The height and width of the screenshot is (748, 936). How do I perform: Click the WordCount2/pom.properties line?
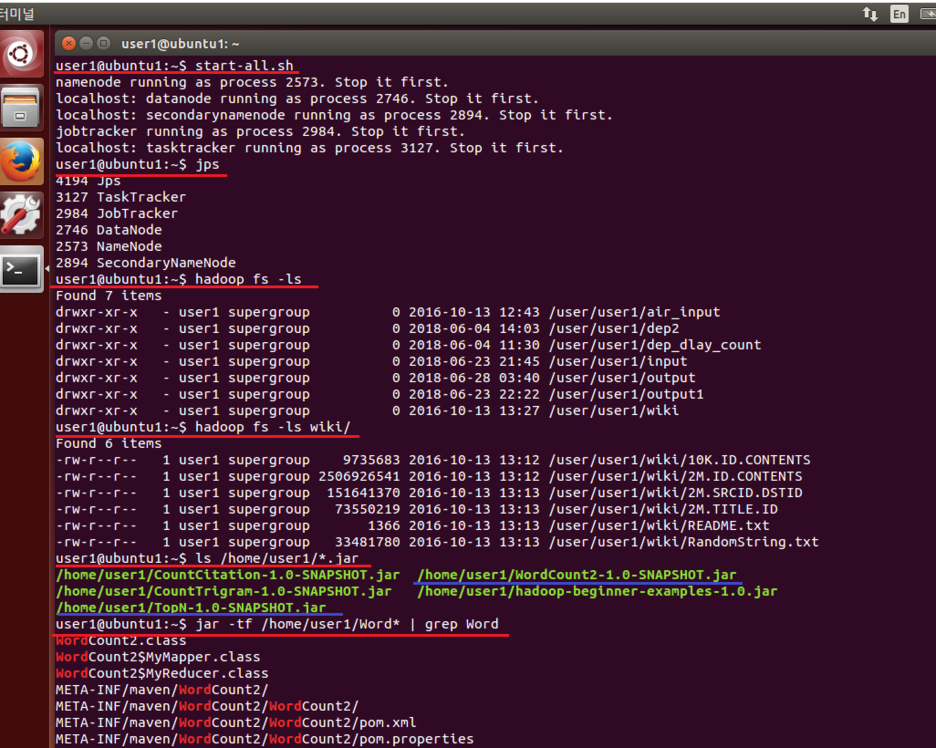[x=264, y=739]
